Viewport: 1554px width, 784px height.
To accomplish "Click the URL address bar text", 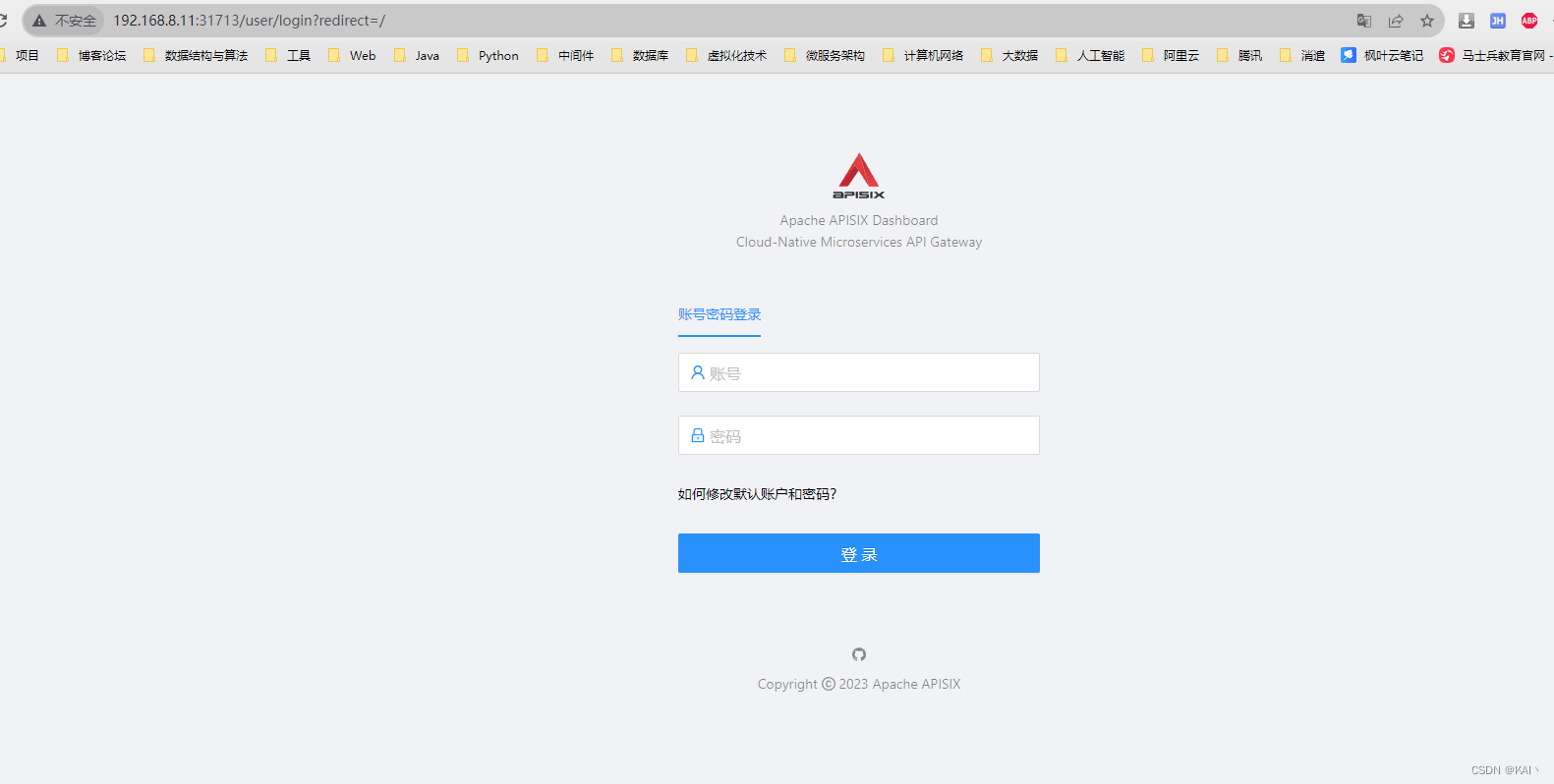I will click(249, 21).
